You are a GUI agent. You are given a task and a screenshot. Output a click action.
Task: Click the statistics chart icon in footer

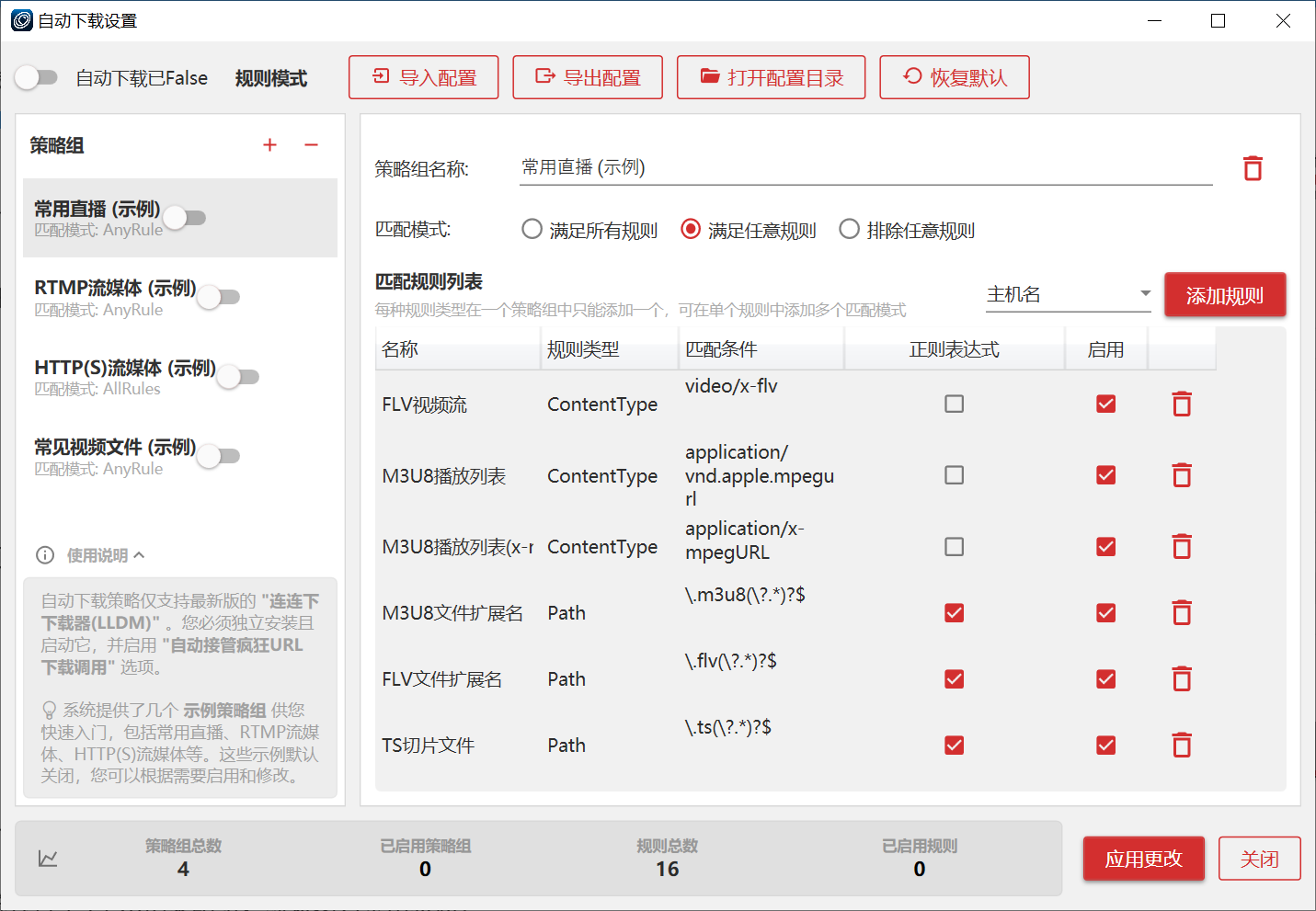click(48, 859)
